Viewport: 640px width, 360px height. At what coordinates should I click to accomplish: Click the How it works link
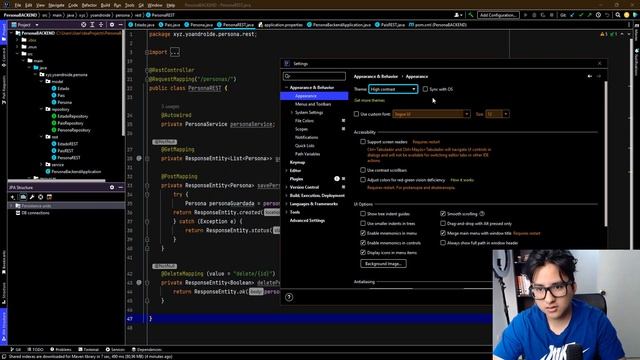(462, 180)
